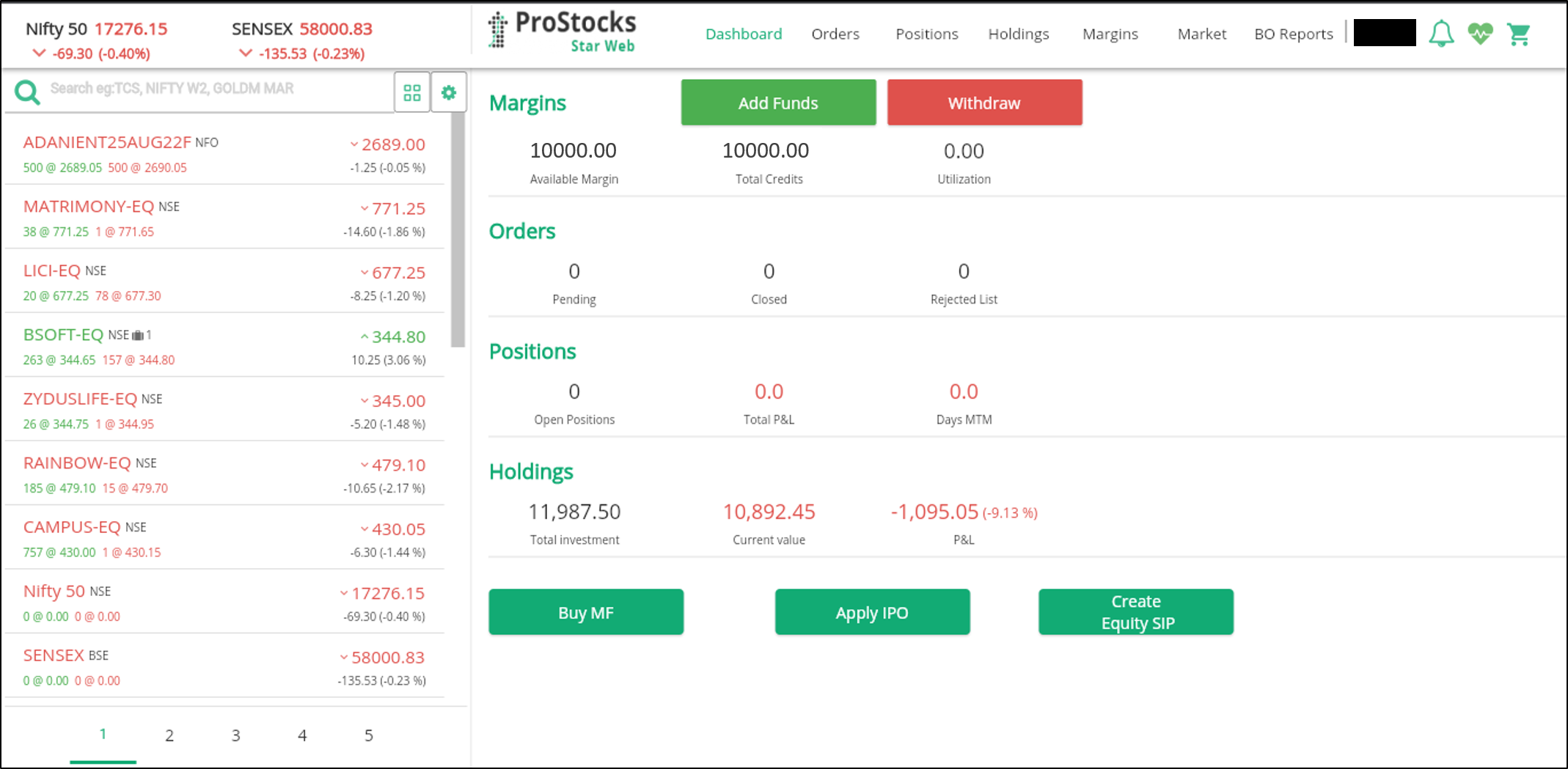This screenshot has width=1568, height=769.
Task: Open the Market menu
Action: point(1202,34)
